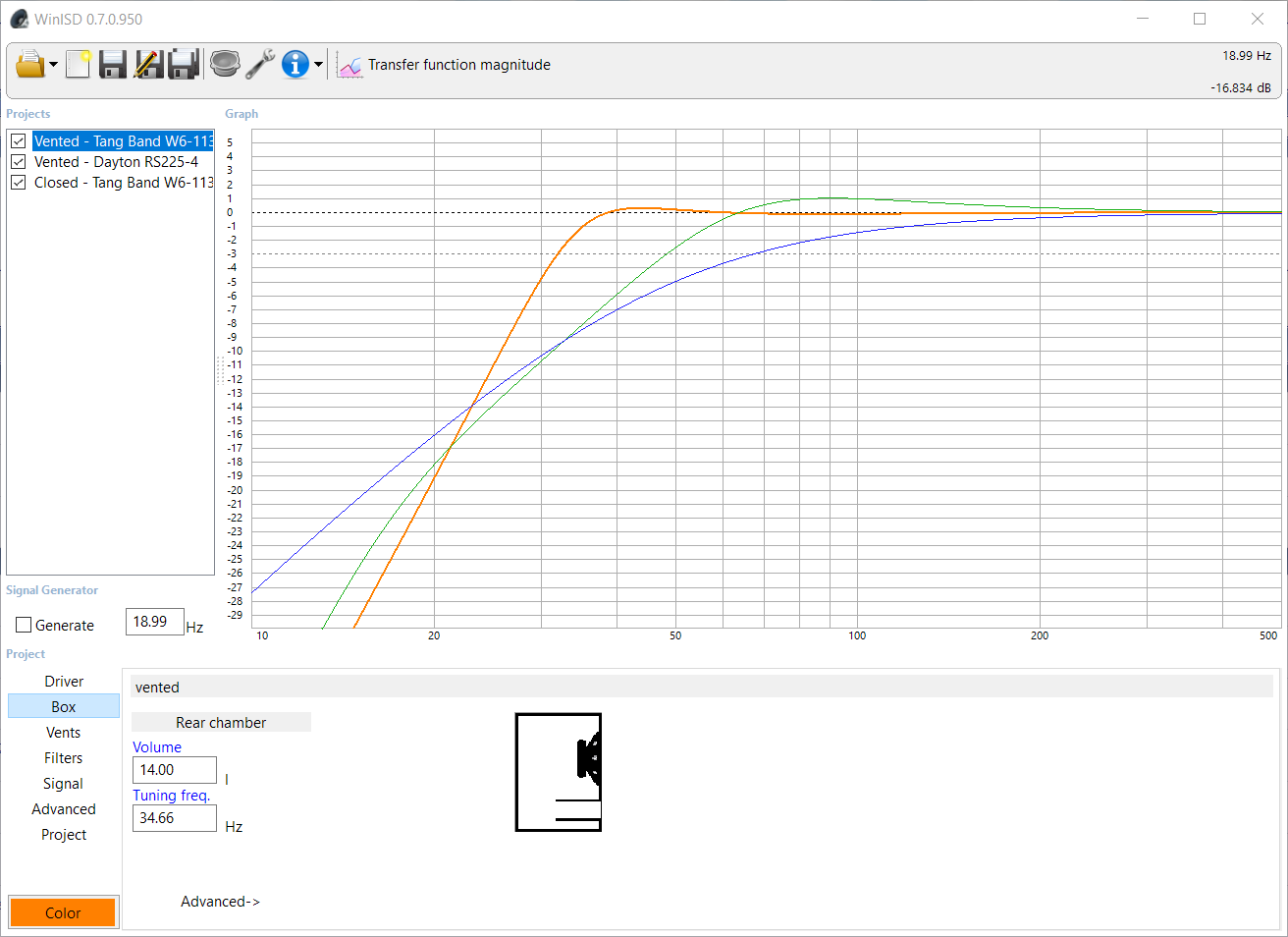The width and height of the screenshot is (1288, 937).
Task: Expand the open-project dropdown arrow
Action: (53, 66)
